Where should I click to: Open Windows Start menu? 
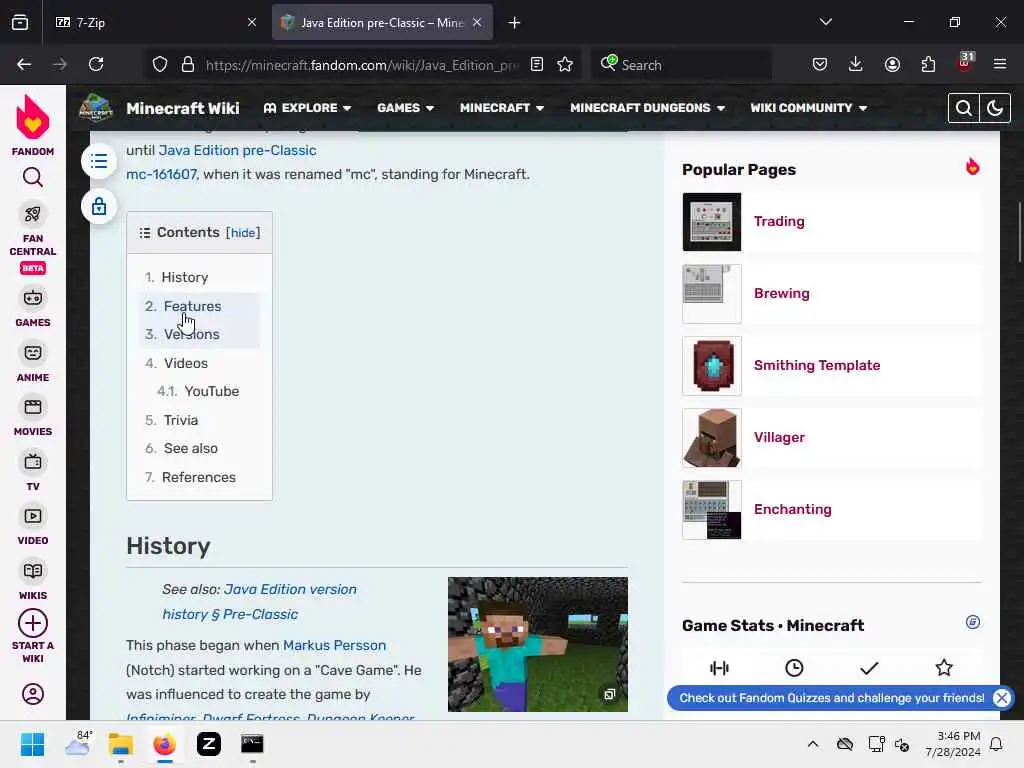pos(33,744)
